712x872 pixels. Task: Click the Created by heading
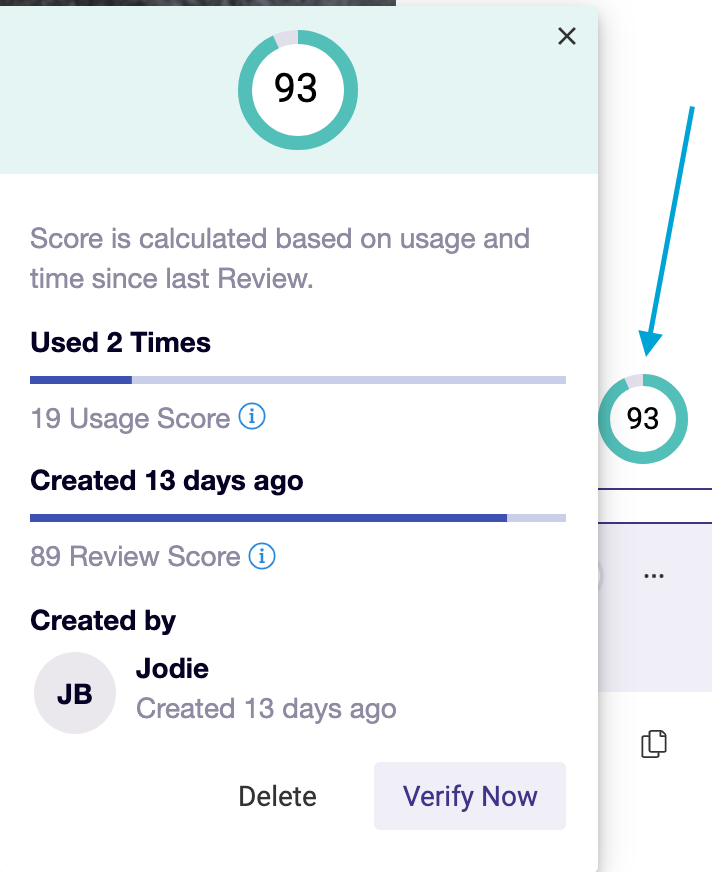tap(103, 621)
